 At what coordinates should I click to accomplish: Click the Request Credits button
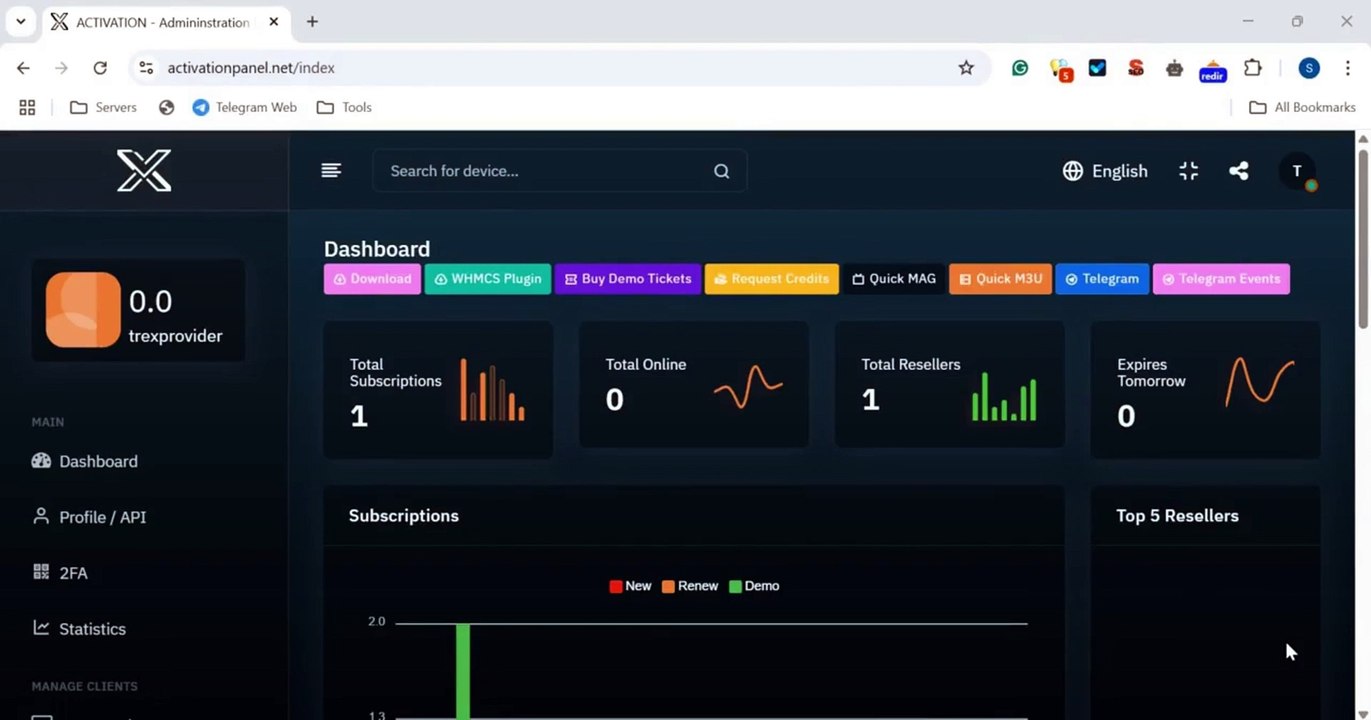pos(771,279)
